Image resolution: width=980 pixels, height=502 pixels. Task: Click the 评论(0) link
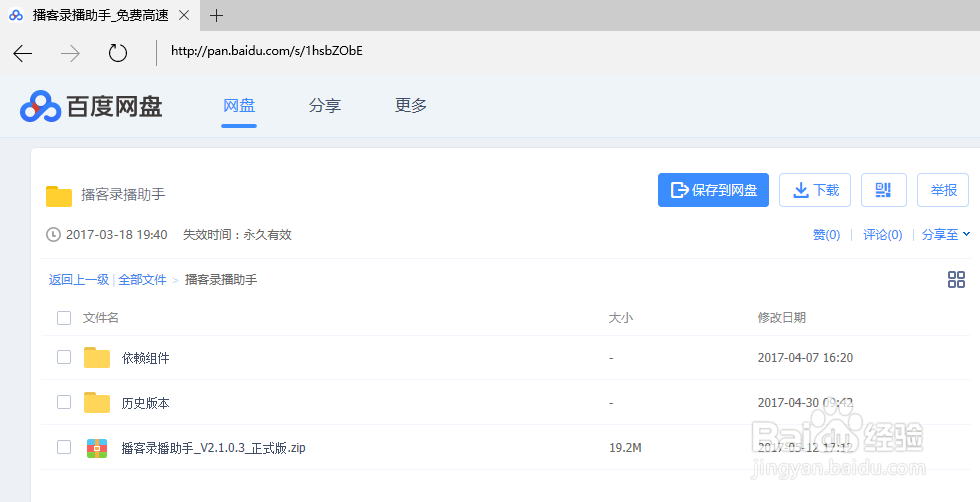(882, 235)
